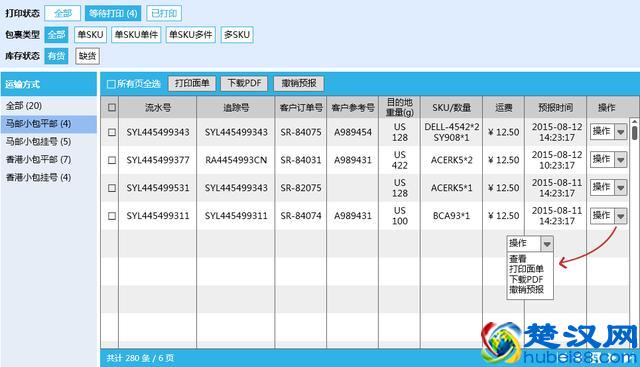Click the 打印面单 toolbar button
The image size is (640, 367).
192,83
